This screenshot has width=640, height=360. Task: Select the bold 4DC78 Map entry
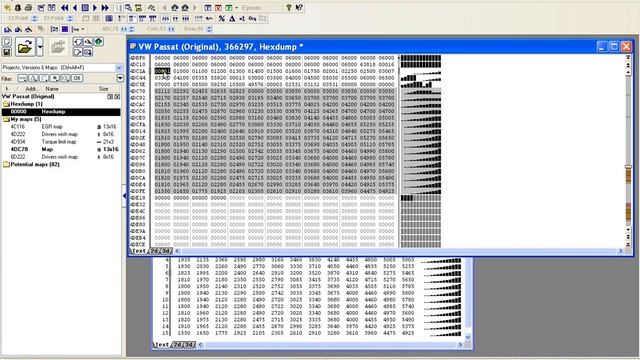[61, 149]
